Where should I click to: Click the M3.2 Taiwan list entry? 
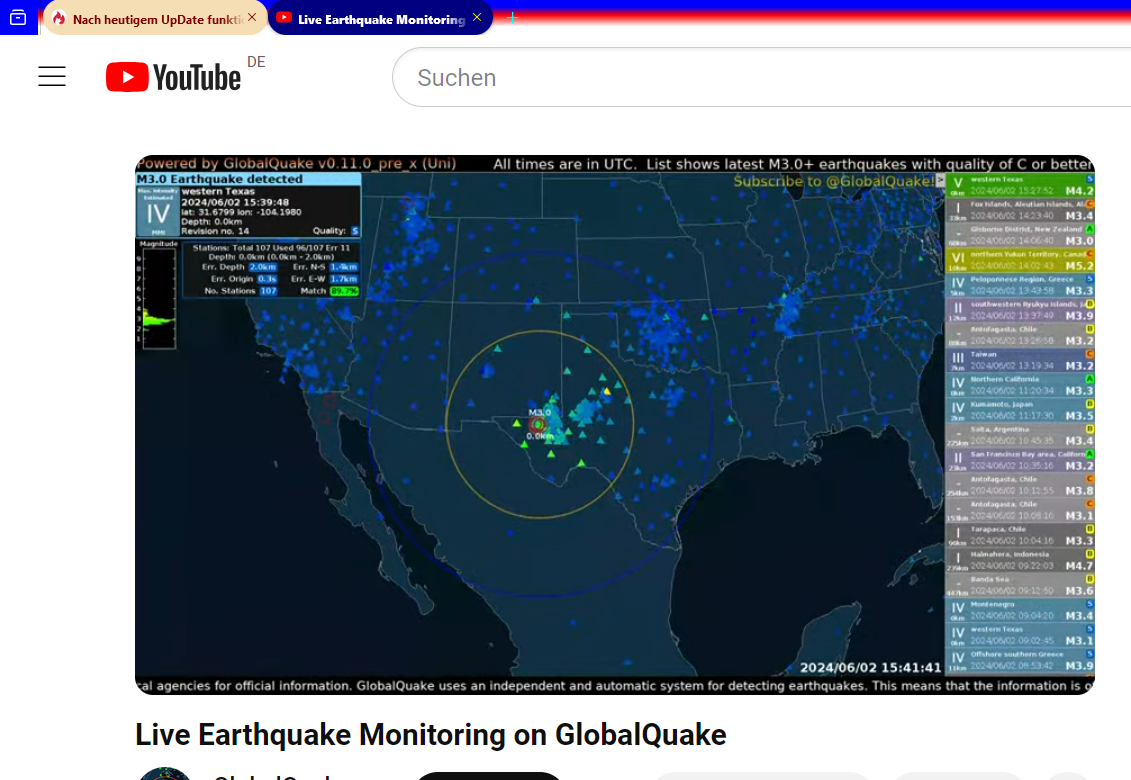pyautogui.click(x=1020, y=361)
